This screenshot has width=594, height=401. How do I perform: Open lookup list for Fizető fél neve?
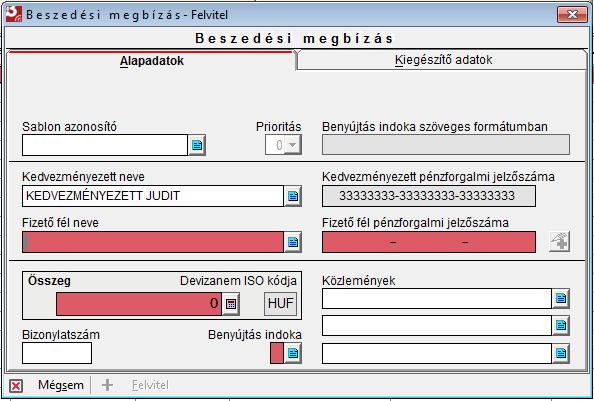(x=293, y=242)
